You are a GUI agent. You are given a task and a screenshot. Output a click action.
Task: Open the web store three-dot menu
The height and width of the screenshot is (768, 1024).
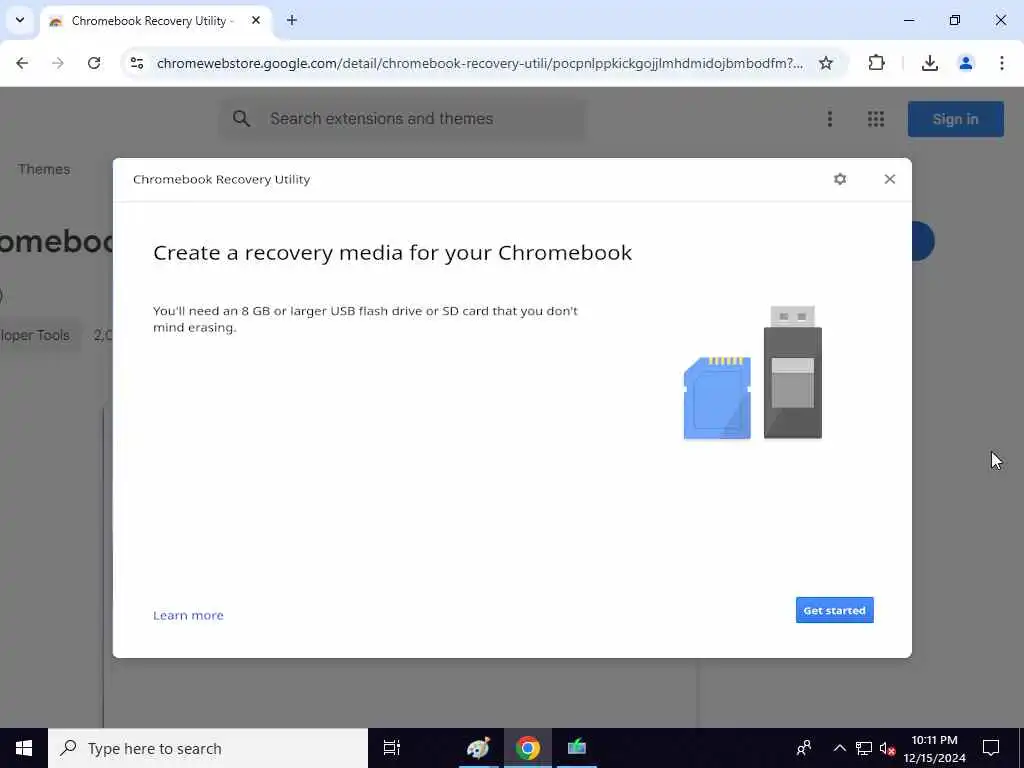tap(829, 119)
